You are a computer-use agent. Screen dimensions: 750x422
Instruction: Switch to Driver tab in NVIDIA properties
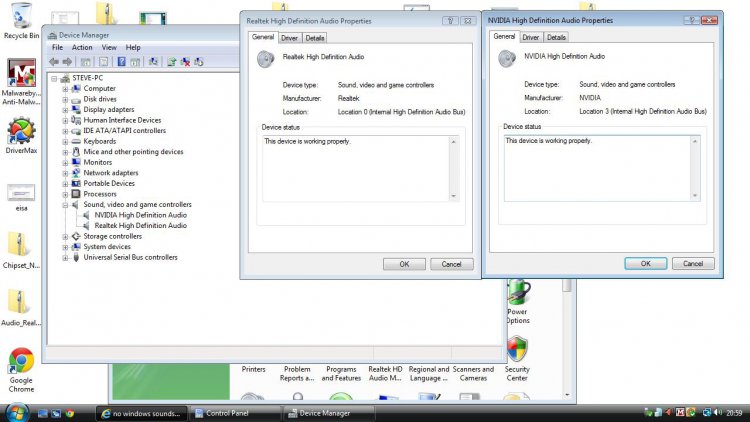coord(530,37)
